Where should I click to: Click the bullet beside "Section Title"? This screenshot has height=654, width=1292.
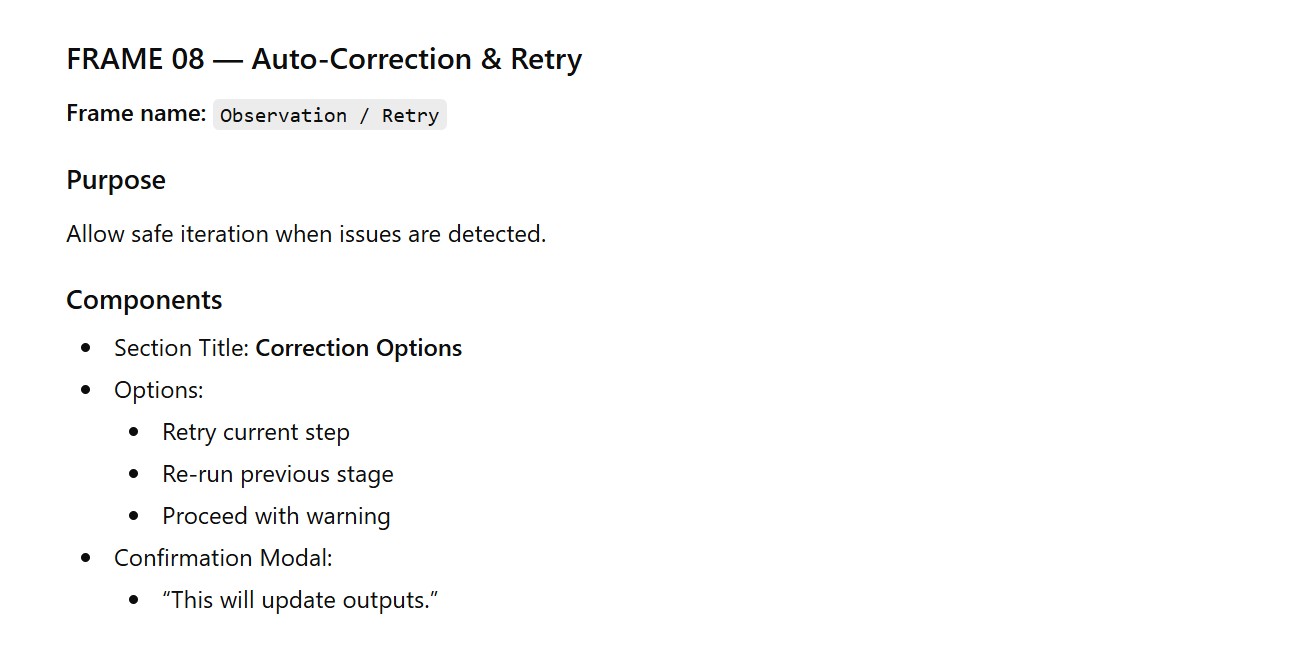(86, 348)
